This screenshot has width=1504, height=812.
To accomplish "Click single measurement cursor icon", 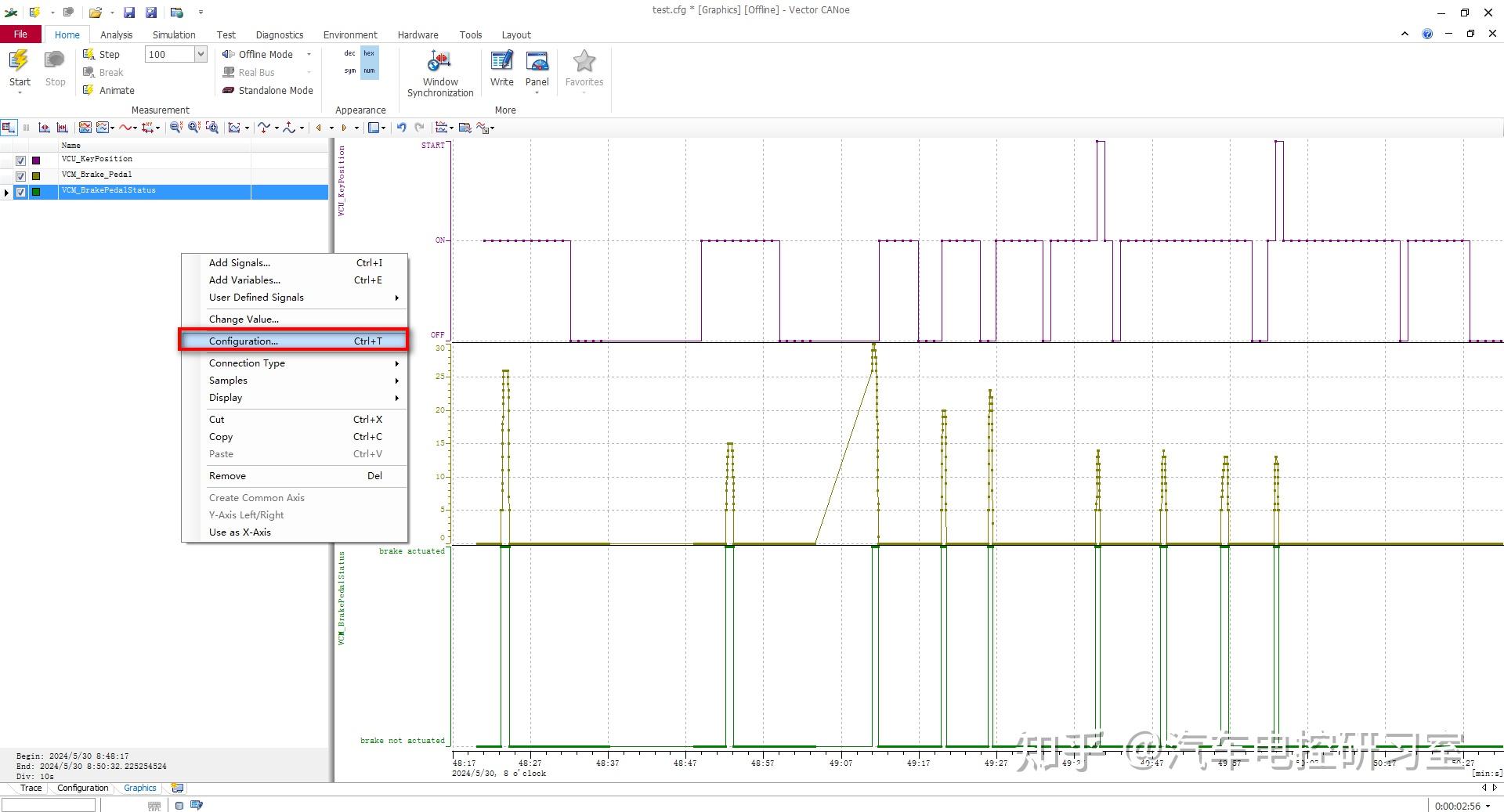I will tap(45, 128).
